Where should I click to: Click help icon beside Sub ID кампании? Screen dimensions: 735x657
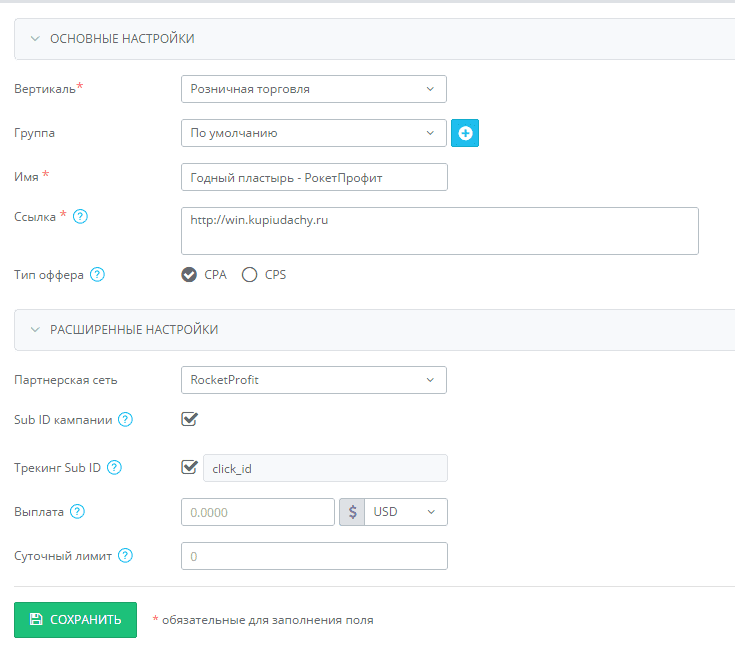coord(125,419)
